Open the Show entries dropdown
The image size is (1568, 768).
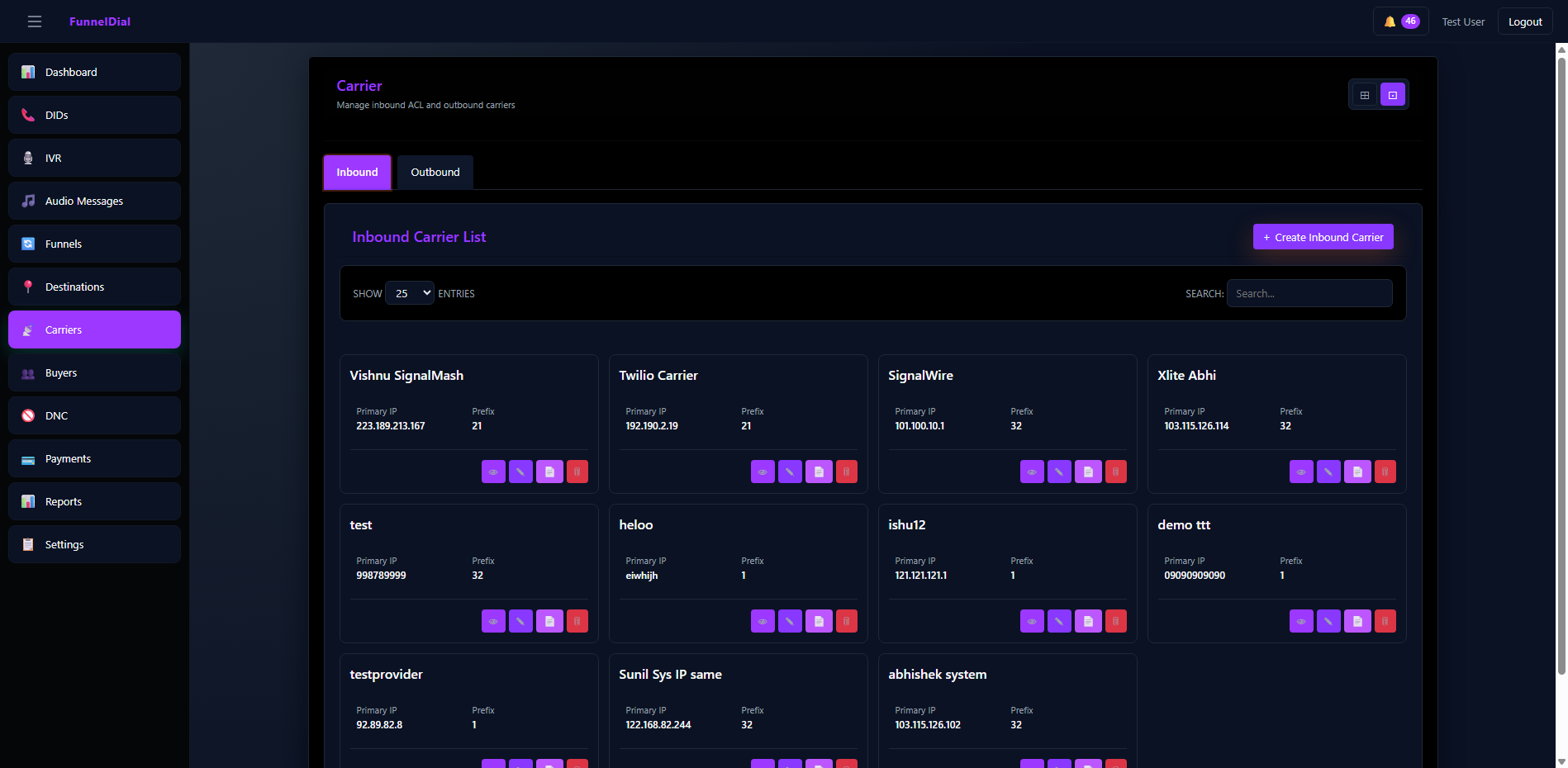(x=410, y=293)
